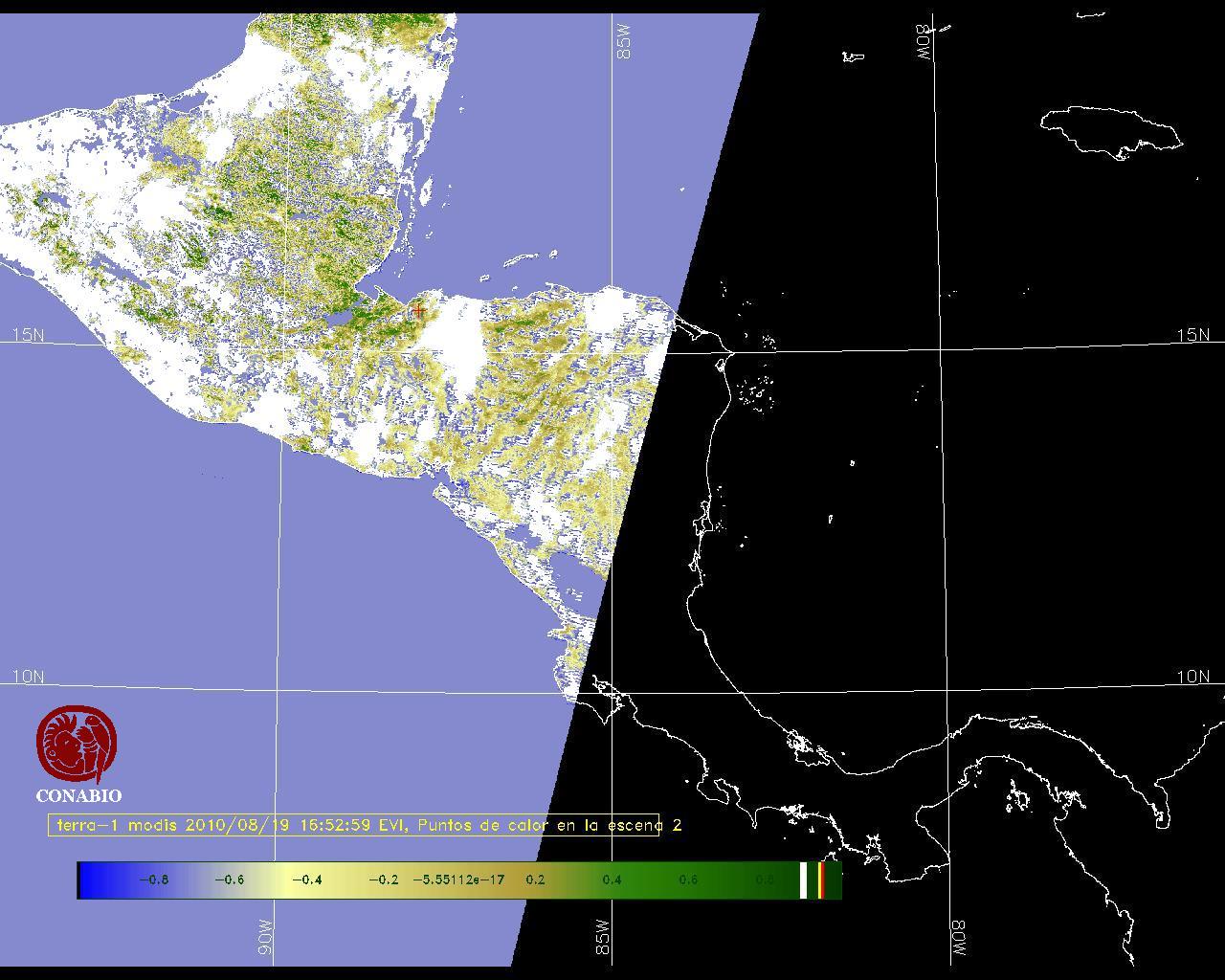Click the -0.8 value on the color scale
The width and height of the screenshot is (1225, 980).
153,880
